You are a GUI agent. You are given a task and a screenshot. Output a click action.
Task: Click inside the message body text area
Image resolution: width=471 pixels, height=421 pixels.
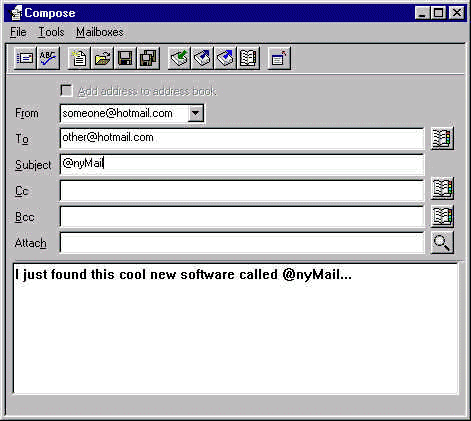coord(236,328)
